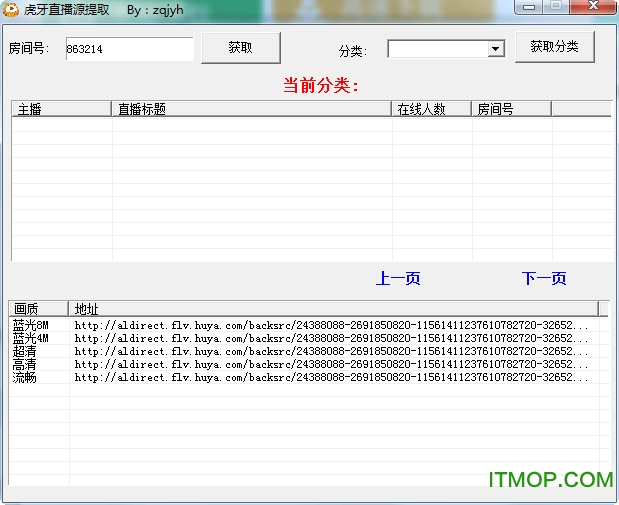The width and height of the screenshot is (619, 505).
Task: Click the stream URL in the 高清 row
Action: tap(331, 364)
